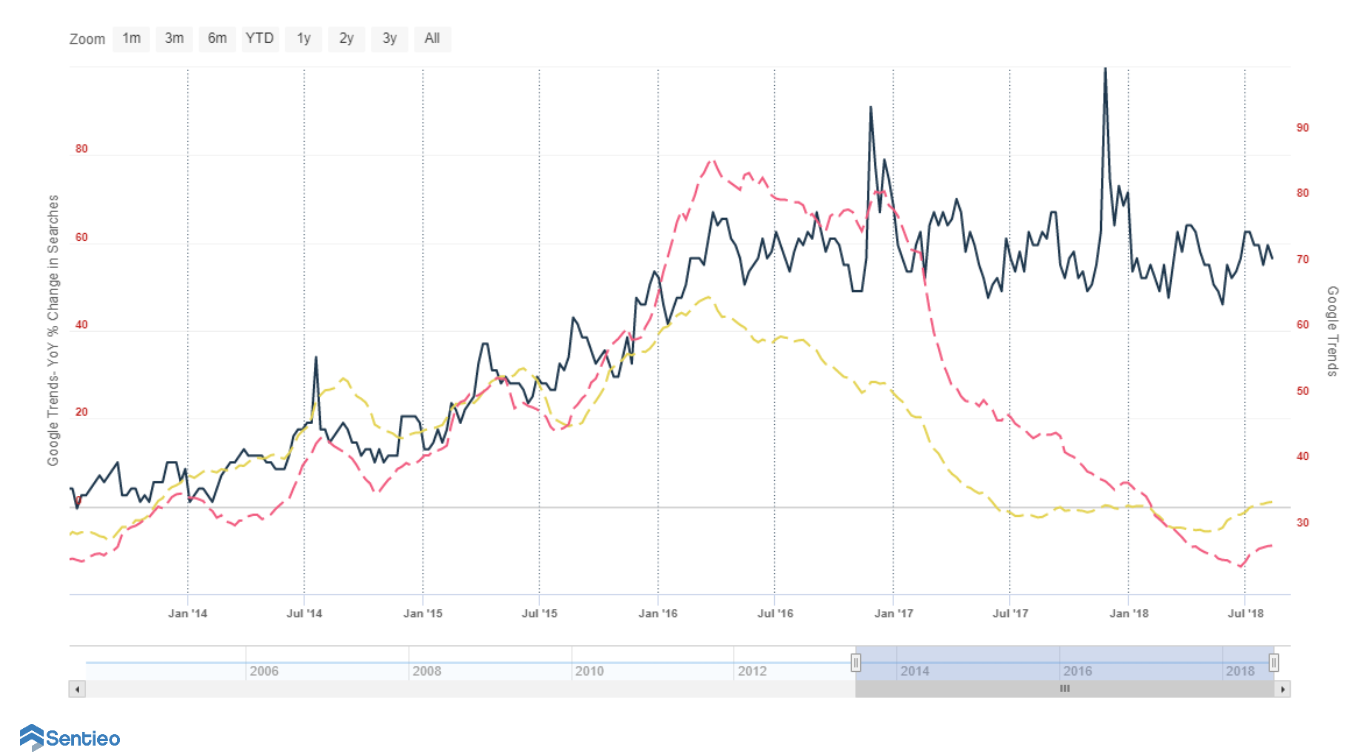The height and width of the screenshot is (752, 1366).
Task: Click the navigator right range handle
Action: (1274, 662)
